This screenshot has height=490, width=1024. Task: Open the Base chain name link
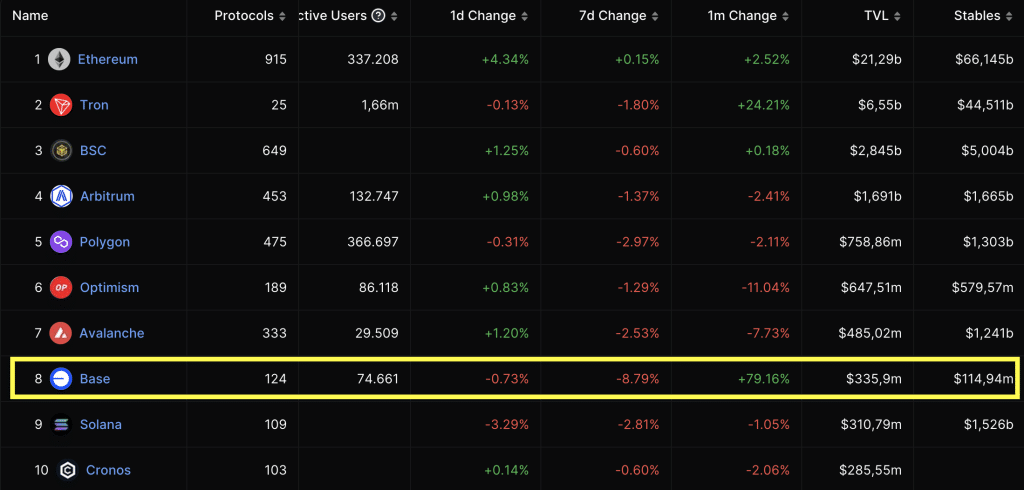[95, 379]
